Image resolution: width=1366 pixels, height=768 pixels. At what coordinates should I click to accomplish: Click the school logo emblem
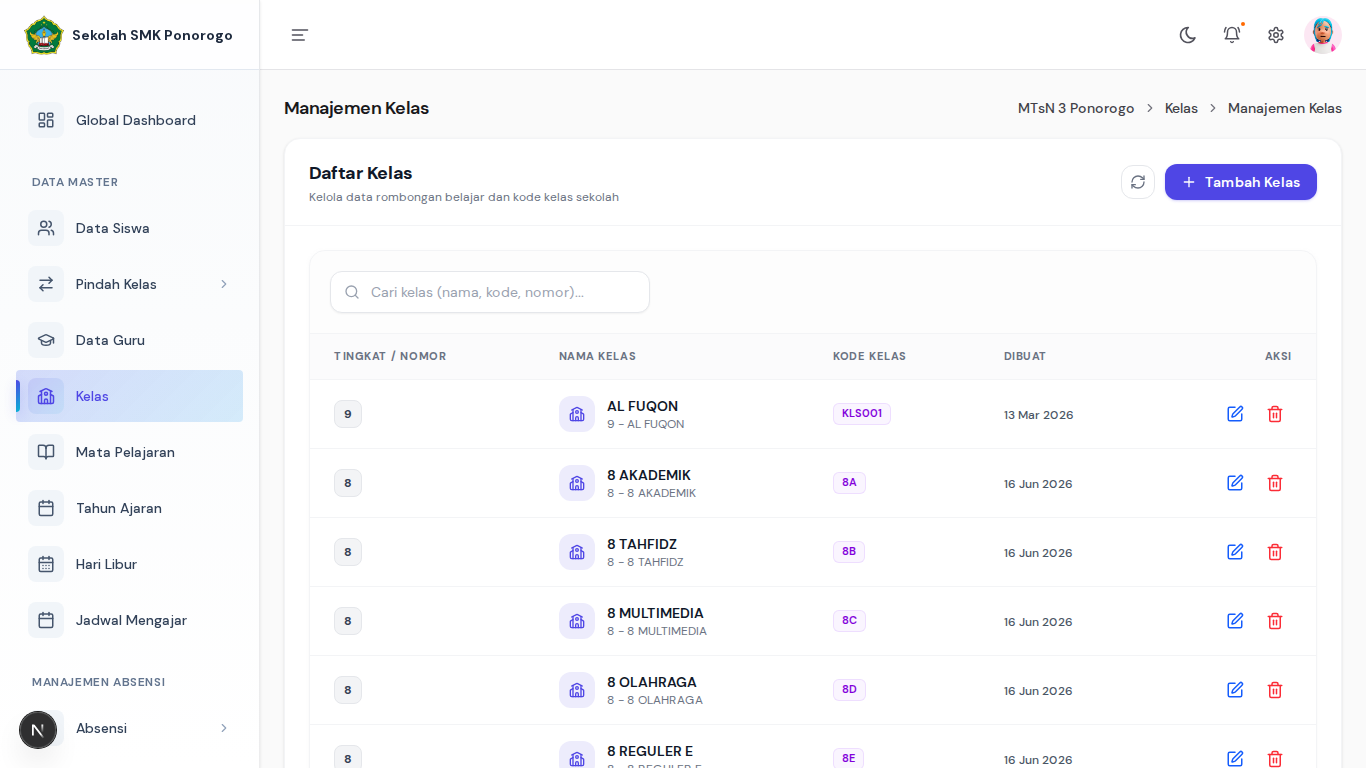click(43, 35)
